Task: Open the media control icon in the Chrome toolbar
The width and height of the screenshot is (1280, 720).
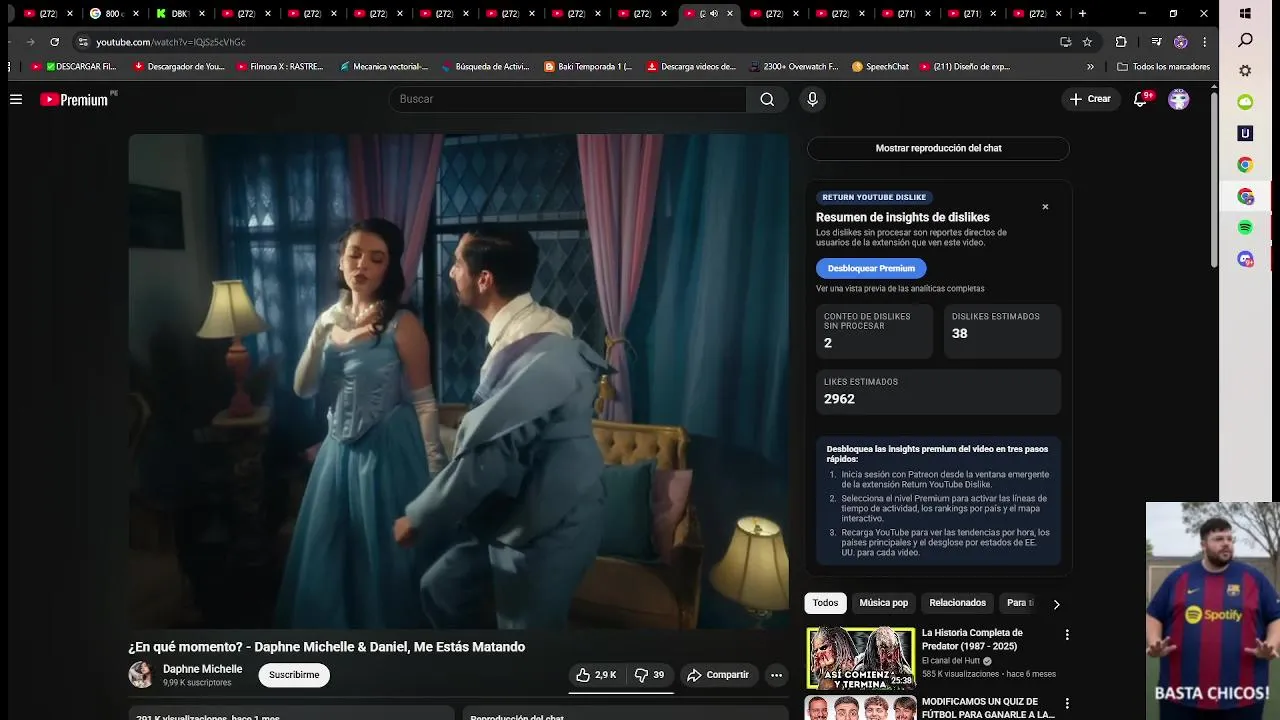Action: [x=1156, y=42]
